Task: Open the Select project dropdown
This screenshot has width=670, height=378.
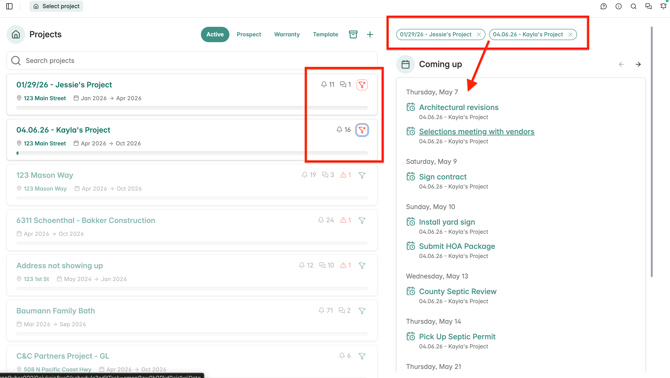Action: tap(56, 6)
